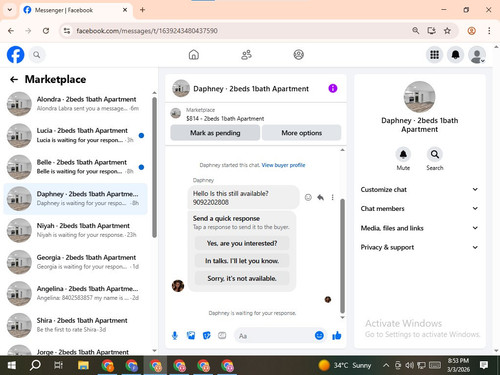
Task: Click the site information icon in address bar
Action: click(67, 31)
